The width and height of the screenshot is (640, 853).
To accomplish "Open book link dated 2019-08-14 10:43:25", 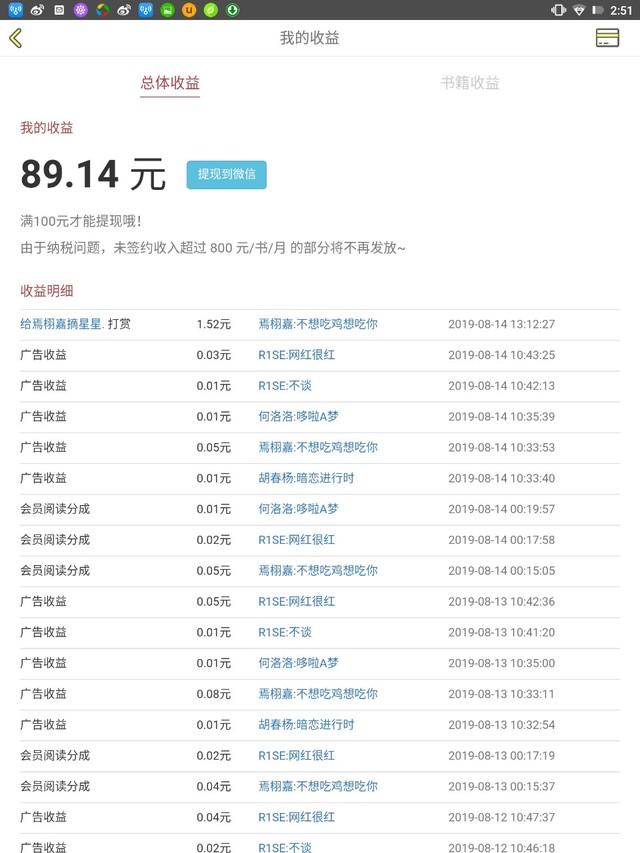I will (296, 355).
